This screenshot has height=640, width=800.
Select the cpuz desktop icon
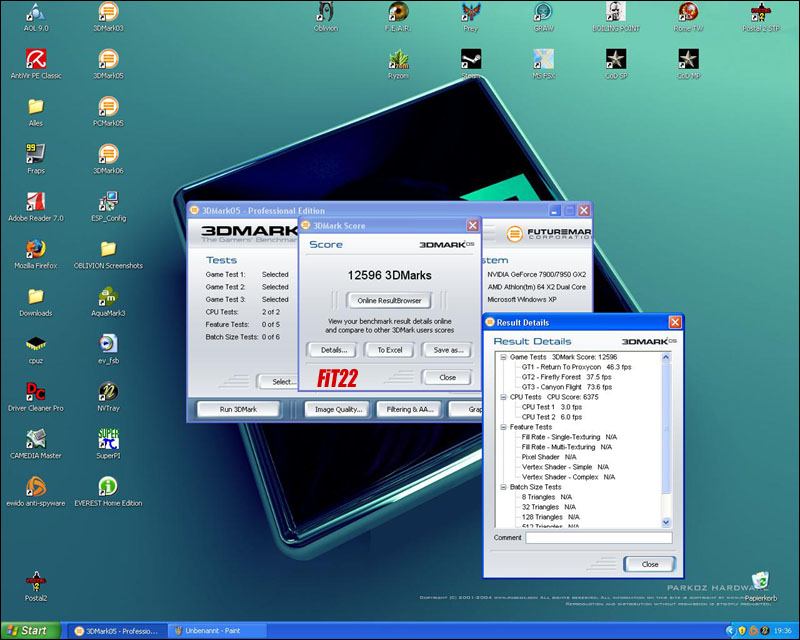tap(36, 349)
